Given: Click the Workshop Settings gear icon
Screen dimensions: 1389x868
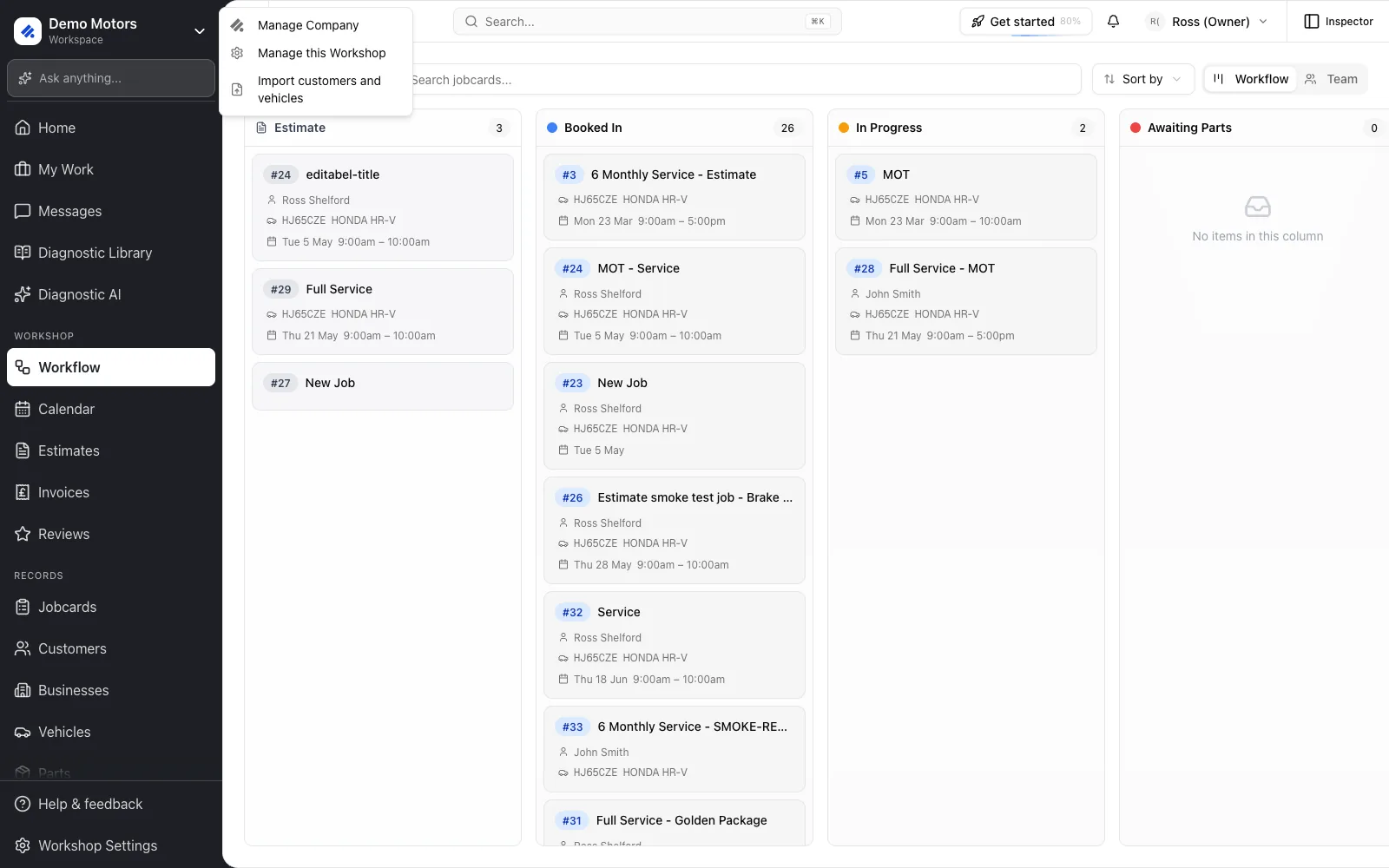Looking at the screenshot, I should [23, 845].
